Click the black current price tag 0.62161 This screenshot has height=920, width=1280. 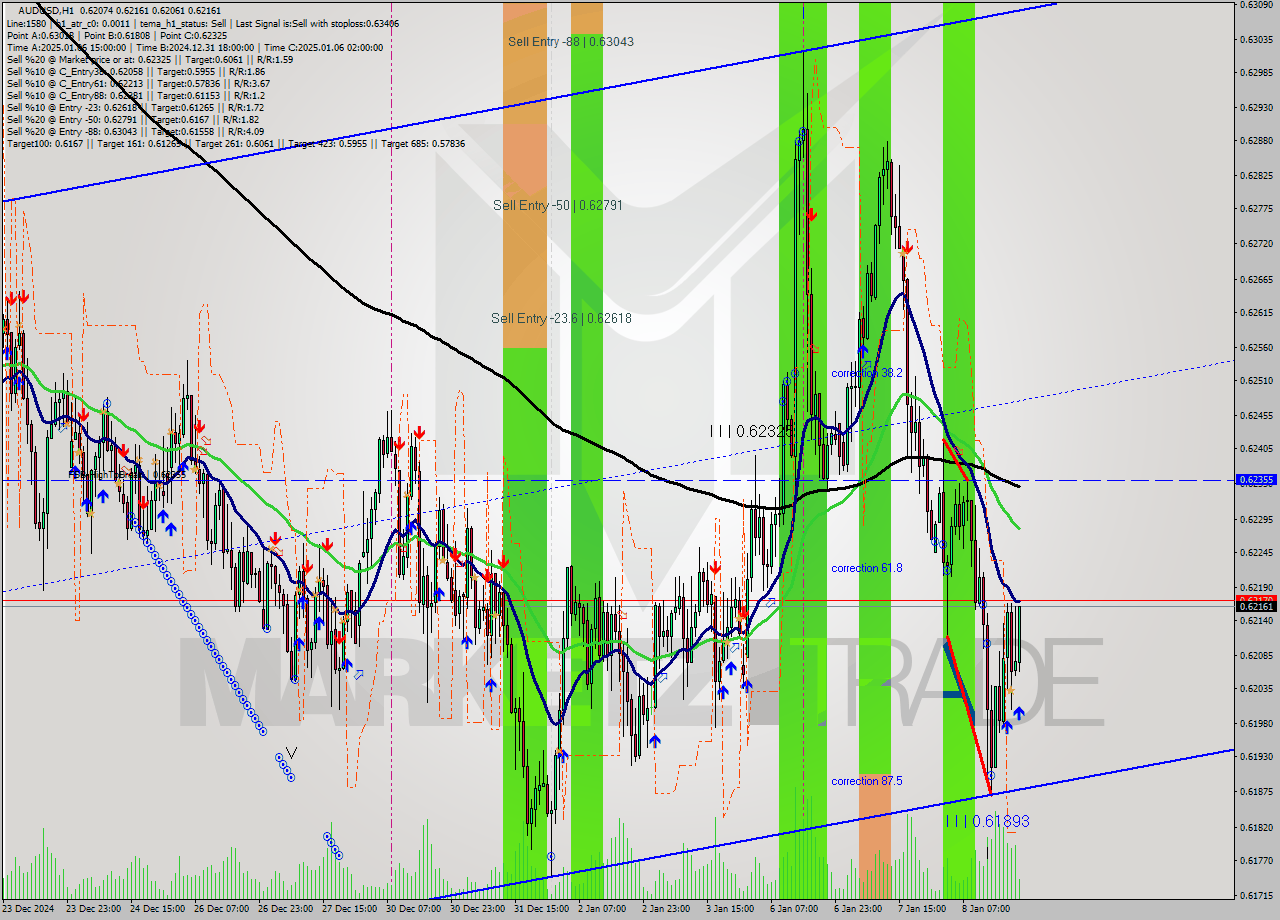click(x=1257, y=606)
